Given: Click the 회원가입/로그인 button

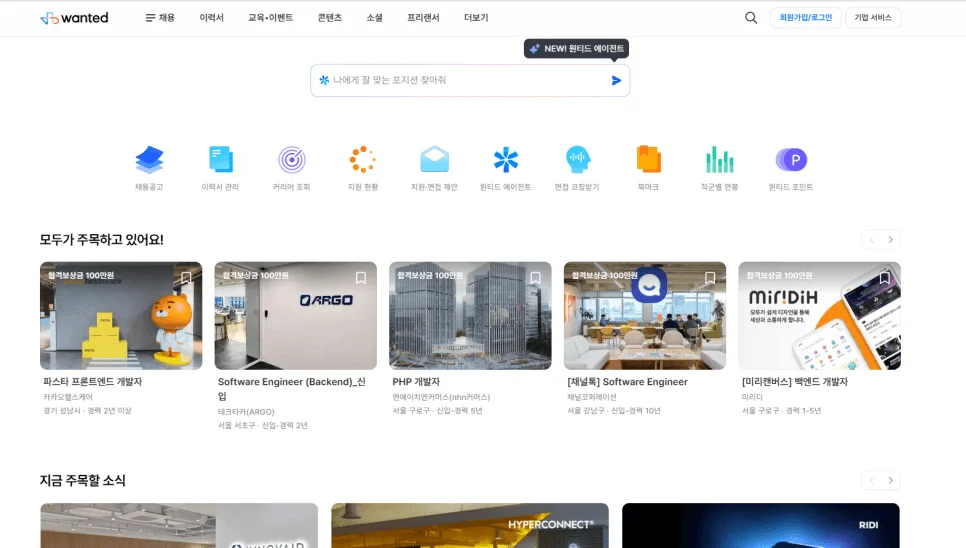Looking at the screenshot, I should click(806, 18).
